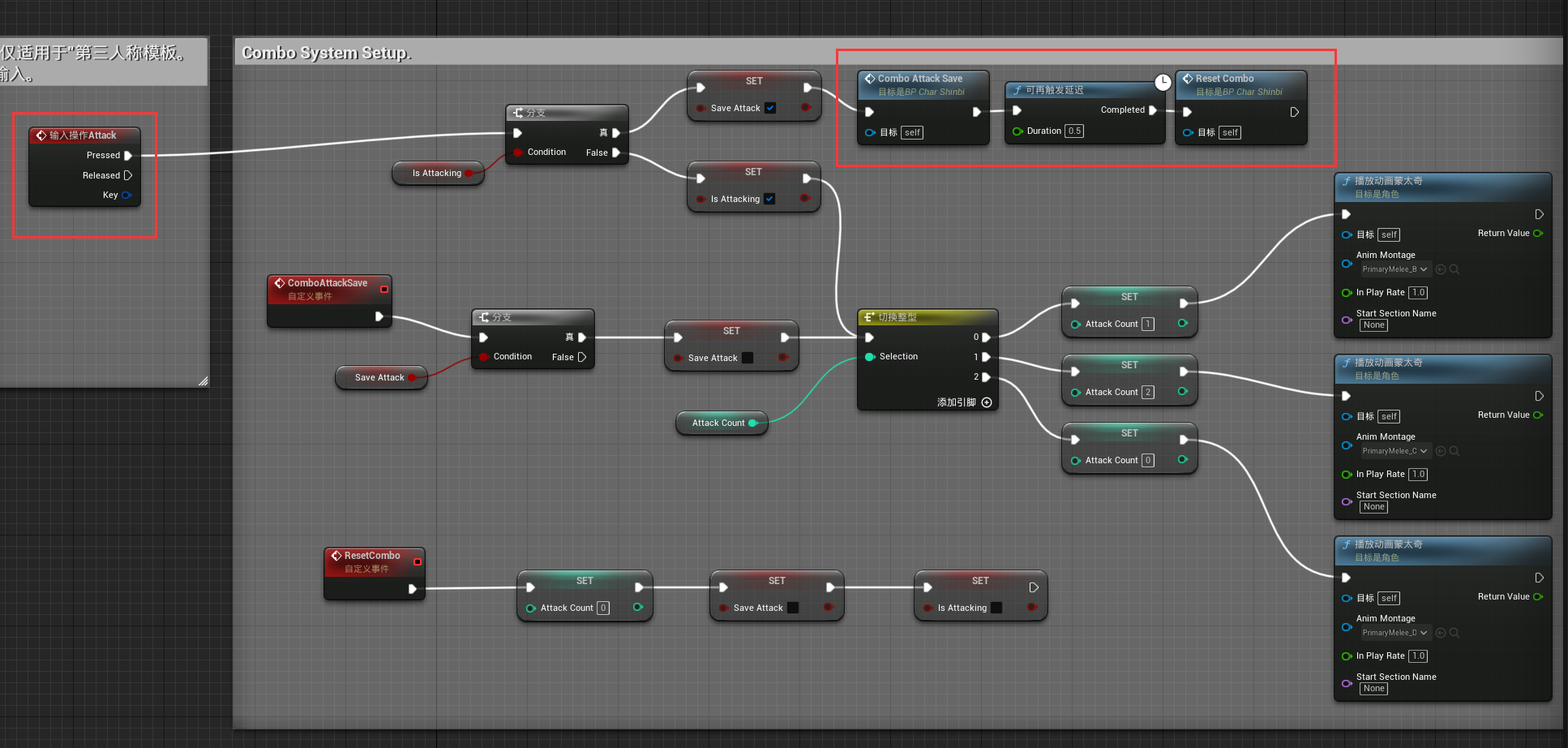Click the Attack Count variable getter node

click(722, 423)
